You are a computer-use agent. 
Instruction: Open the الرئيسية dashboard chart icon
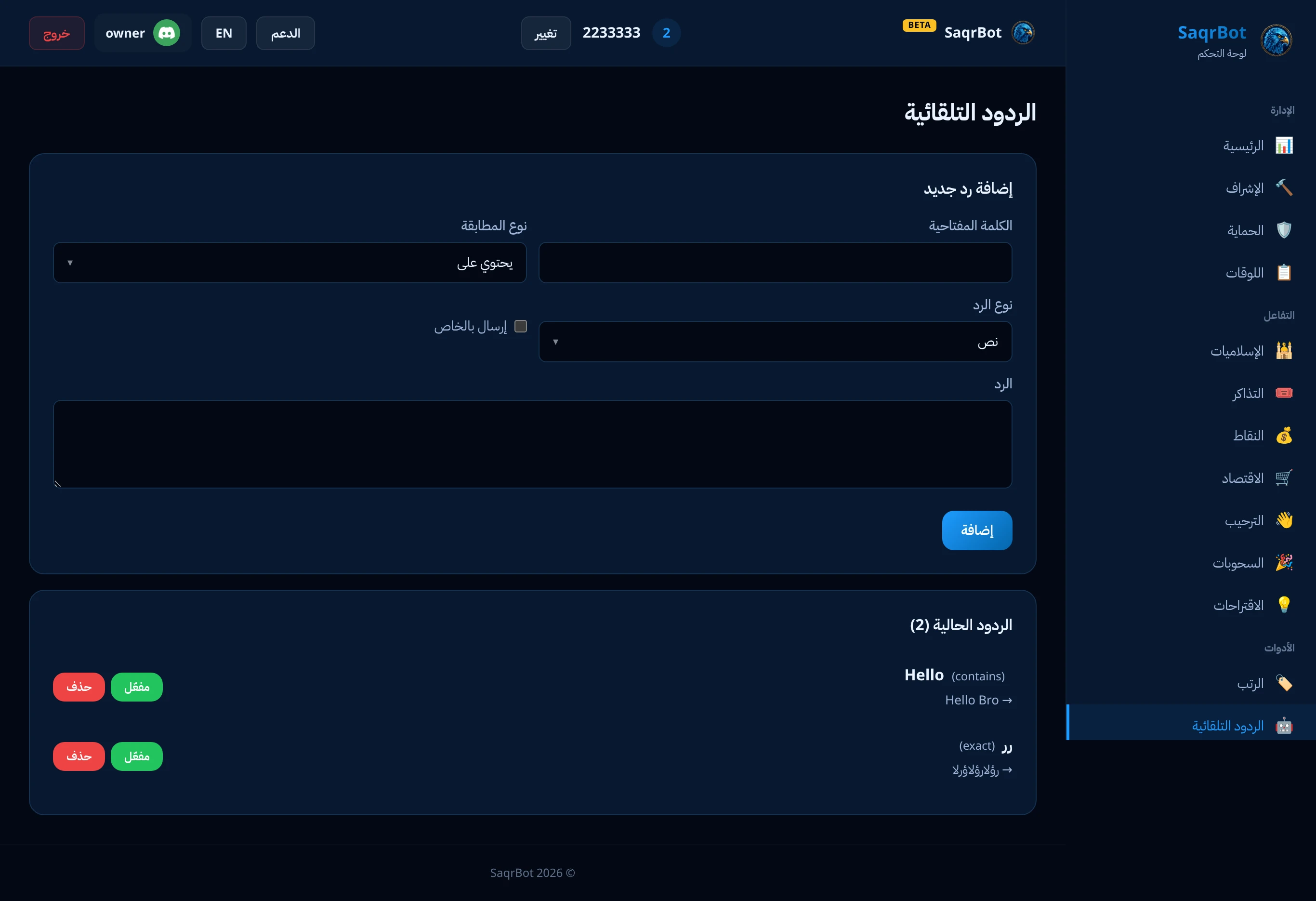[1283, 146]
